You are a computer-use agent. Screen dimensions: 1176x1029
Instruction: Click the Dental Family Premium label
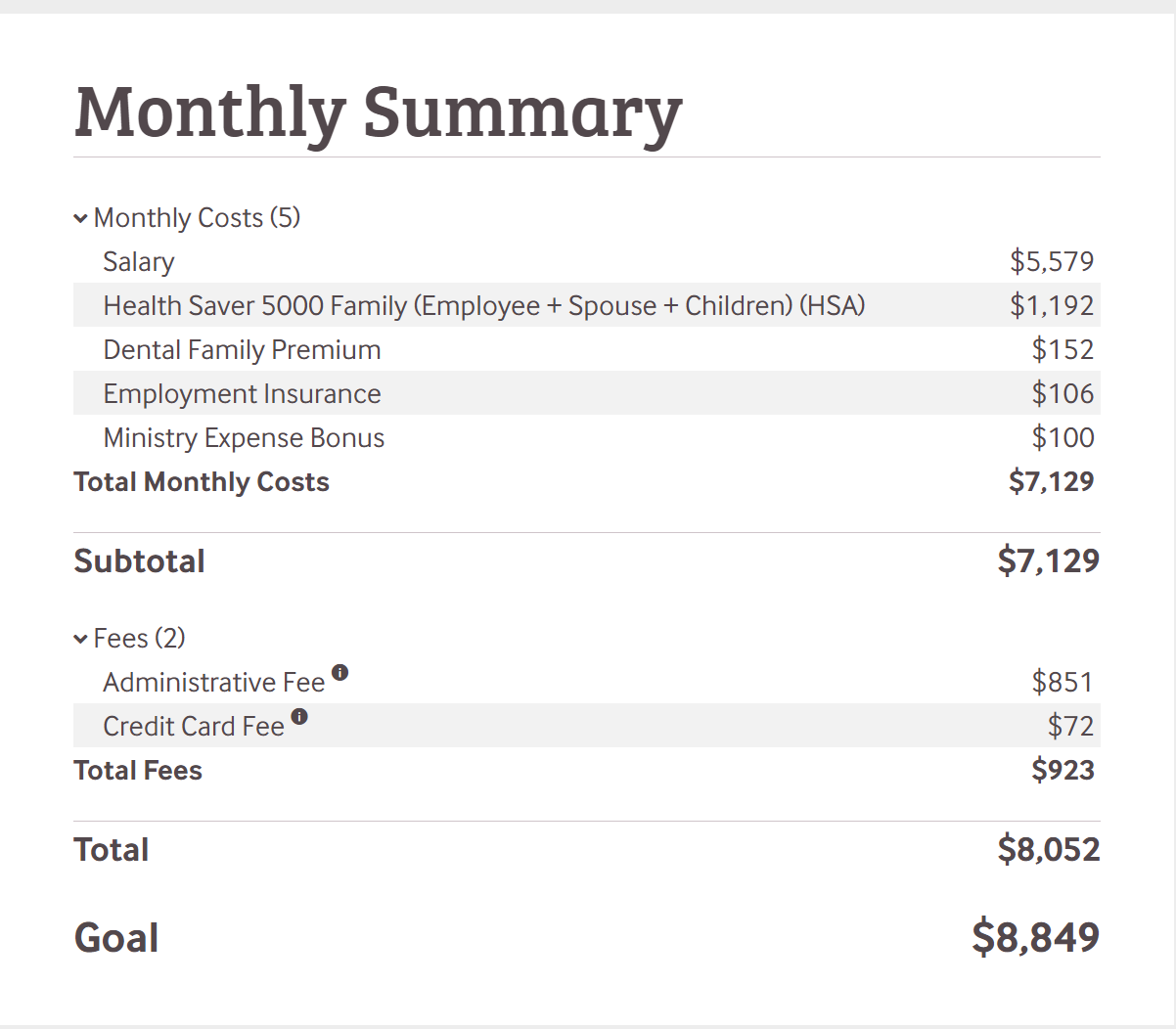tap(242, 350)
